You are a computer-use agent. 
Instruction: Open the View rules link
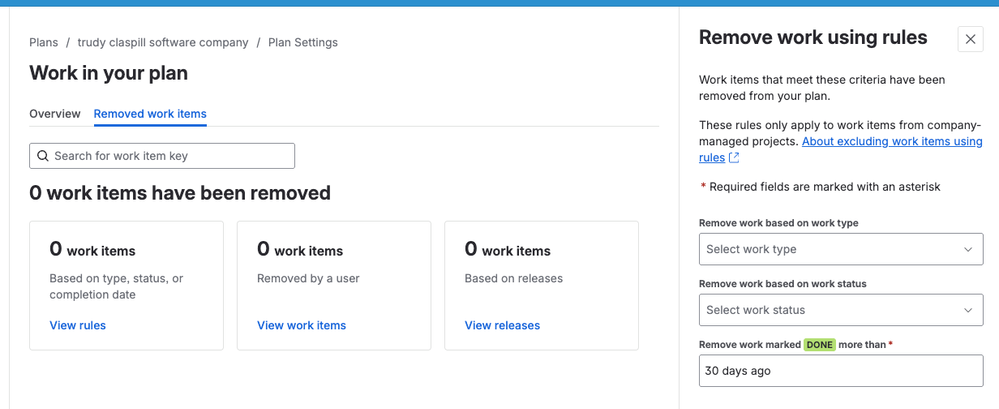pos(78,325)
